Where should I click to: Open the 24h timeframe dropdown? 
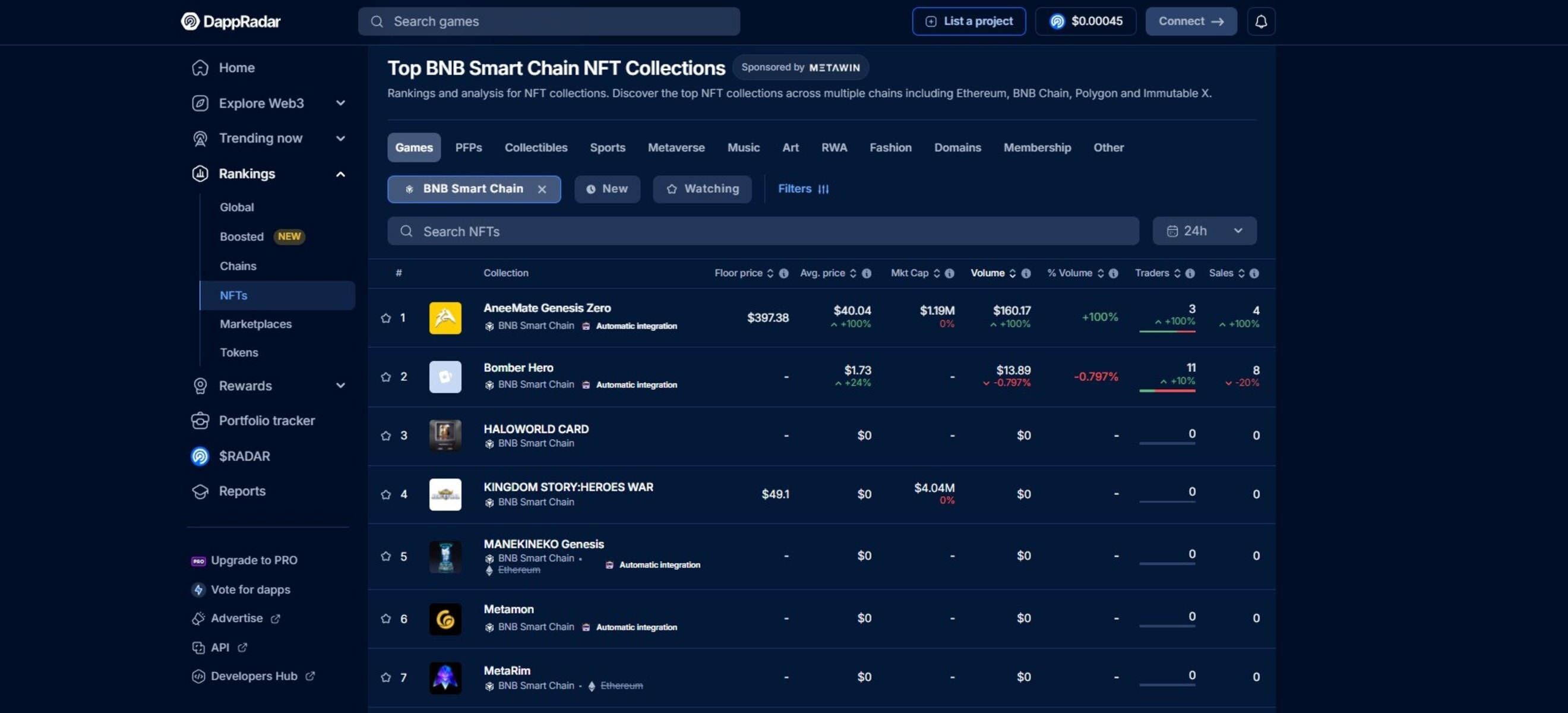[x=1204, y=231]
